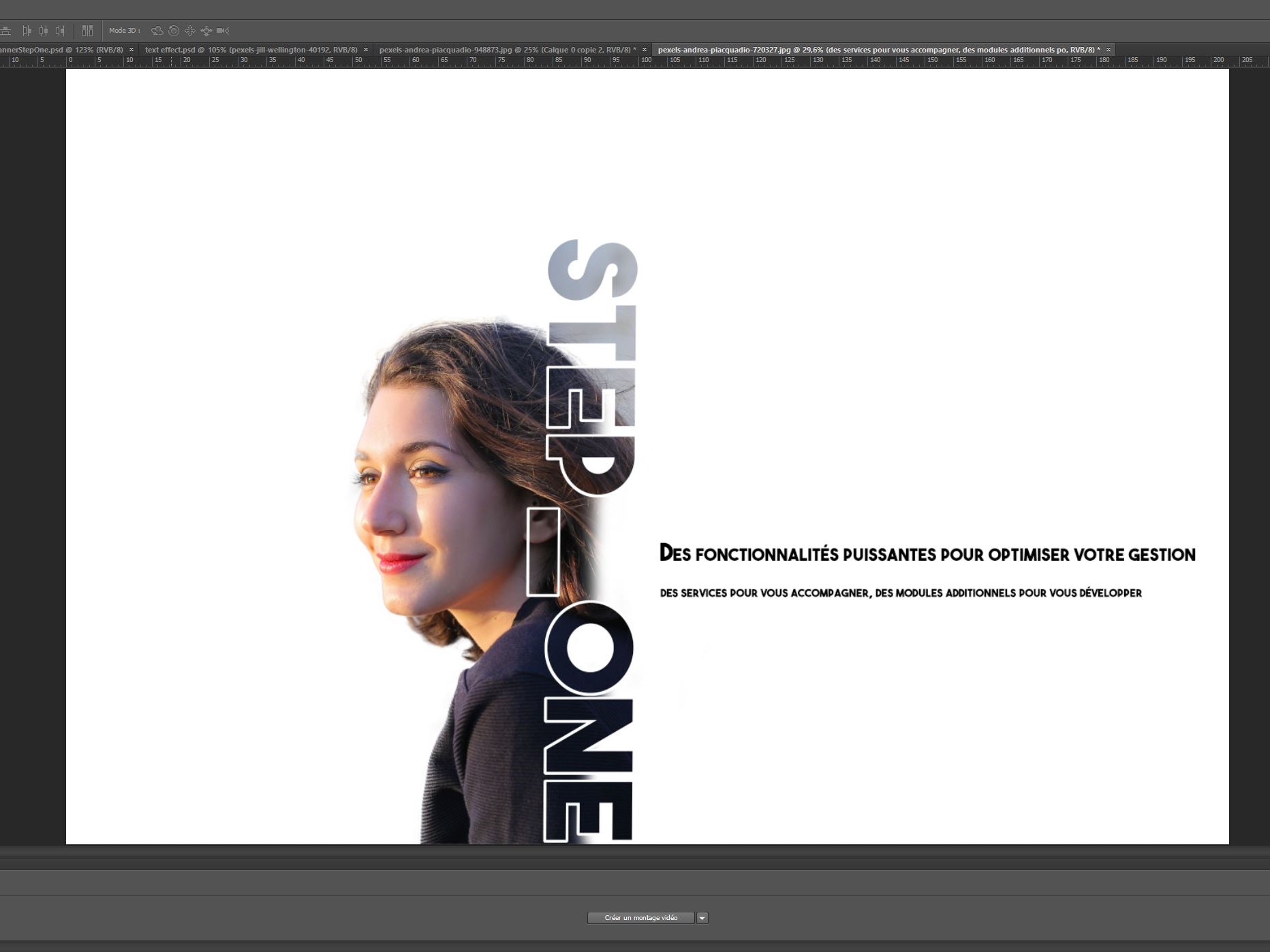Image resolution: width=1270 pixels, height=952 pixels.
Task: Click the Créer un montage vidéo button
Action: pyautogui.click(x=641, y=918)
